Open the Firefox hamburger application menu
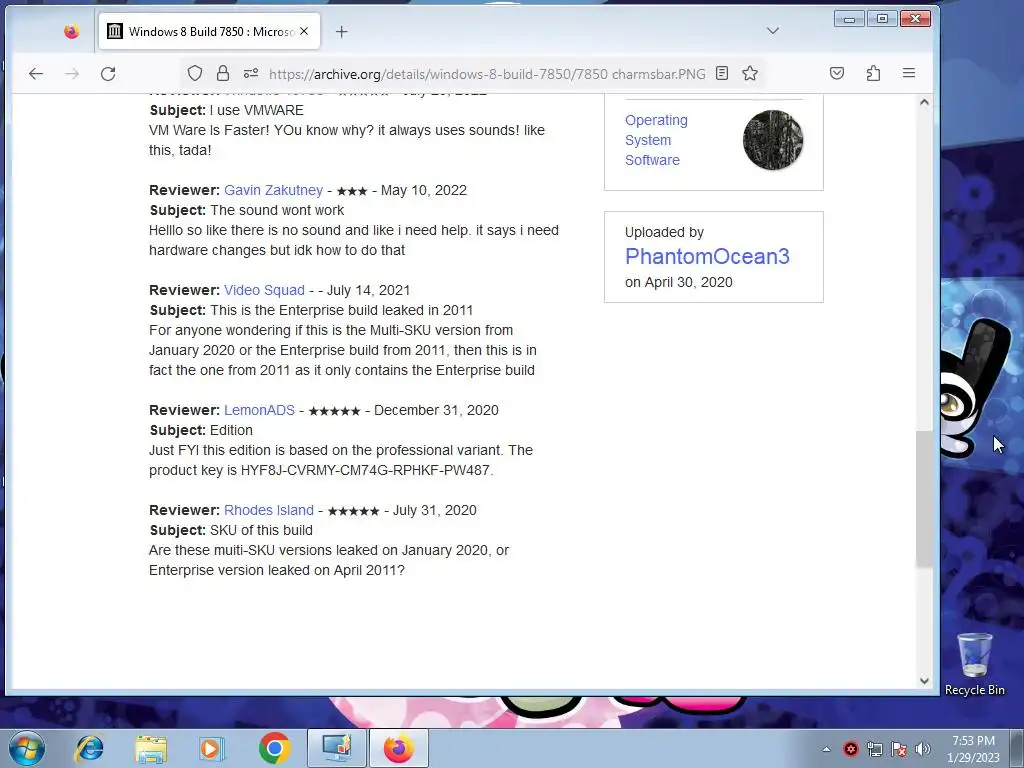The width and height of the screenshot is (1024, 768). (x=908, y=73)
